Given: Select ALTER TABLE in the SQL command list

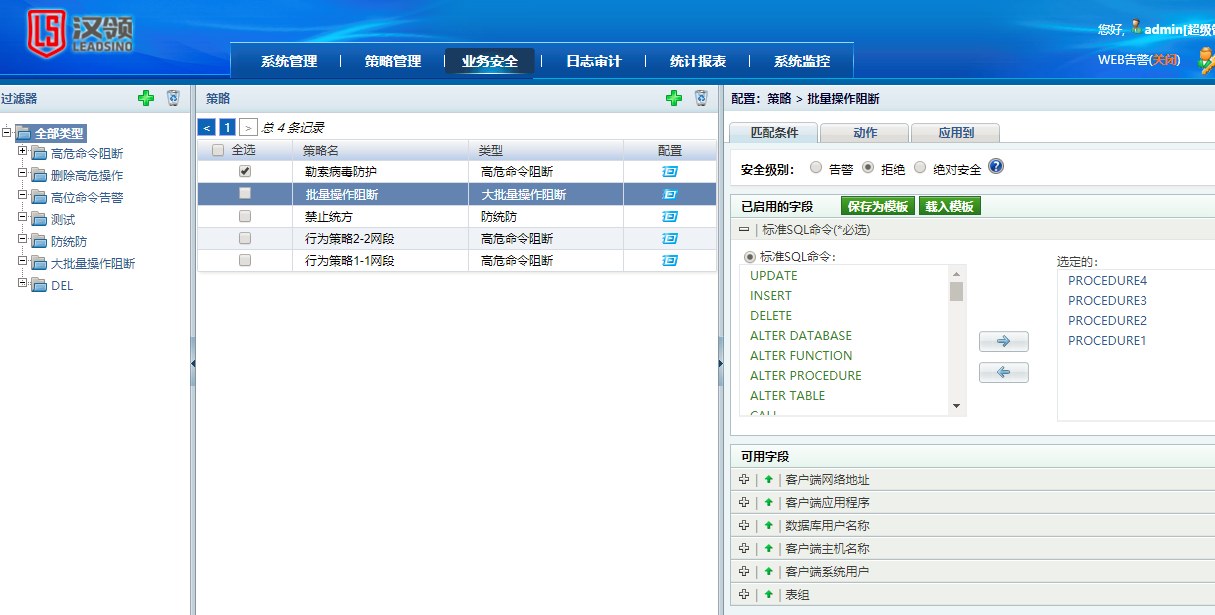Looking at the screenshot, I should [x=787, y=396].
